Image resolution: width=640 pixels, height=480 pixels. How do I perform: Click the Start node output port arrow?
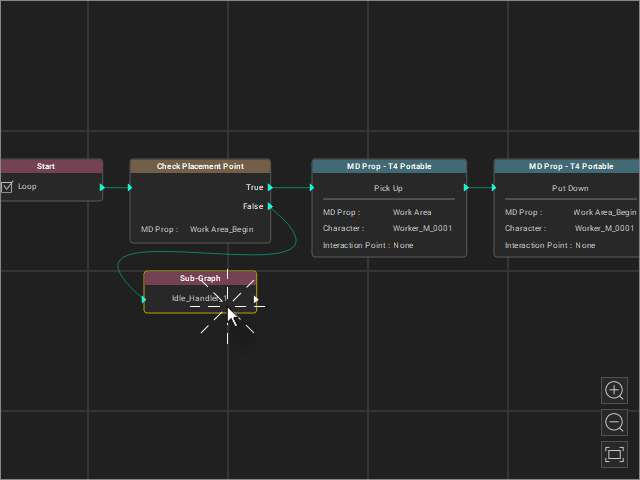coord(102,187)
